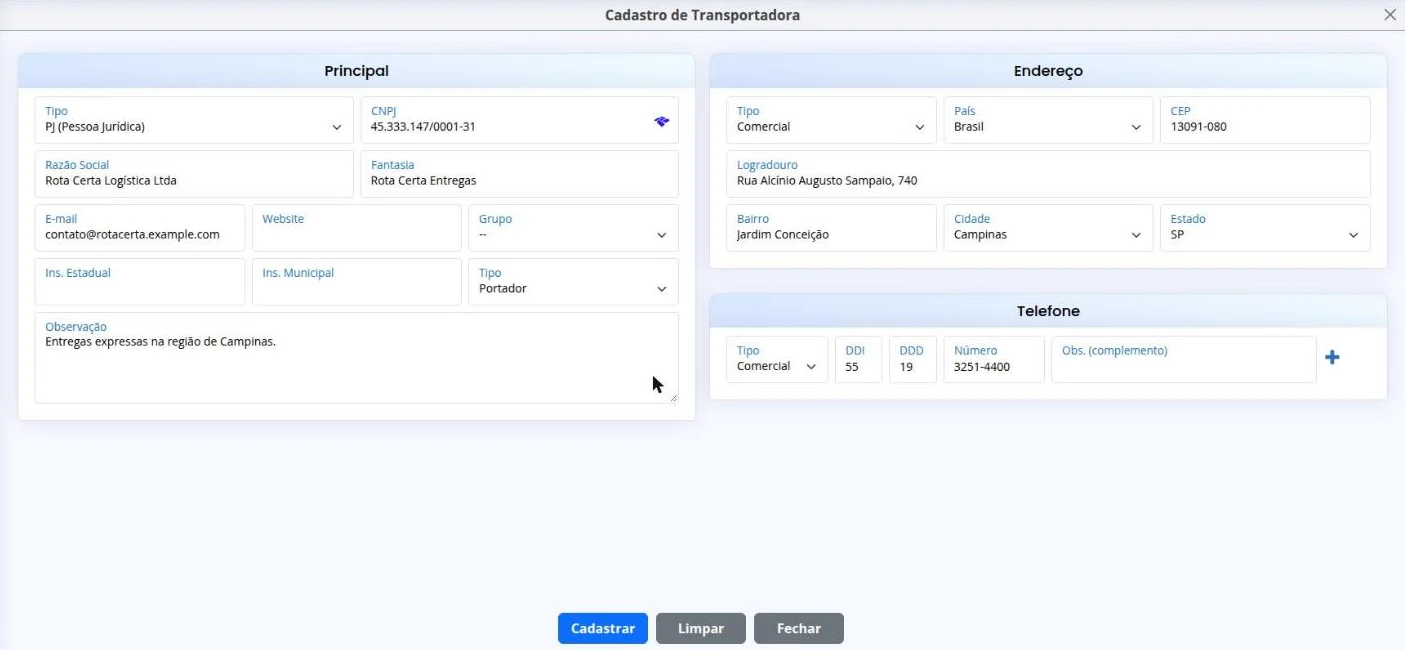Click inside the Observação text area
1405x650 pixels.
point(356,358)
